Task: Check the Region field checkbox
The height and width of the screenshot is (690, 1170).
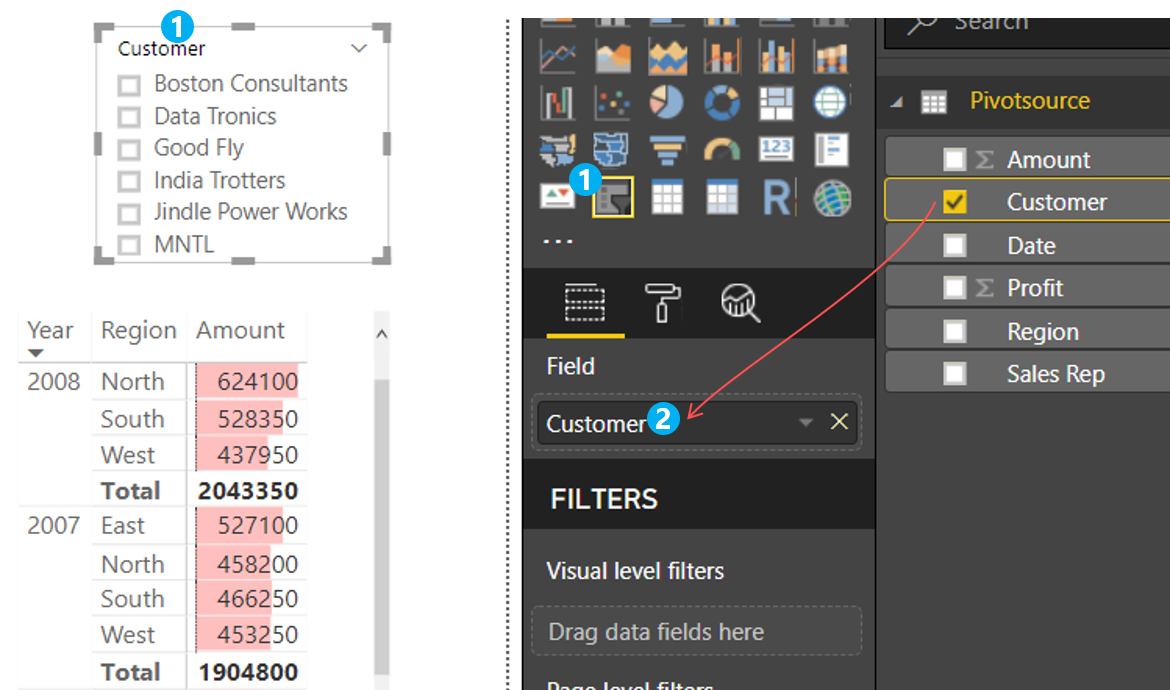Action: click(955, 331)
